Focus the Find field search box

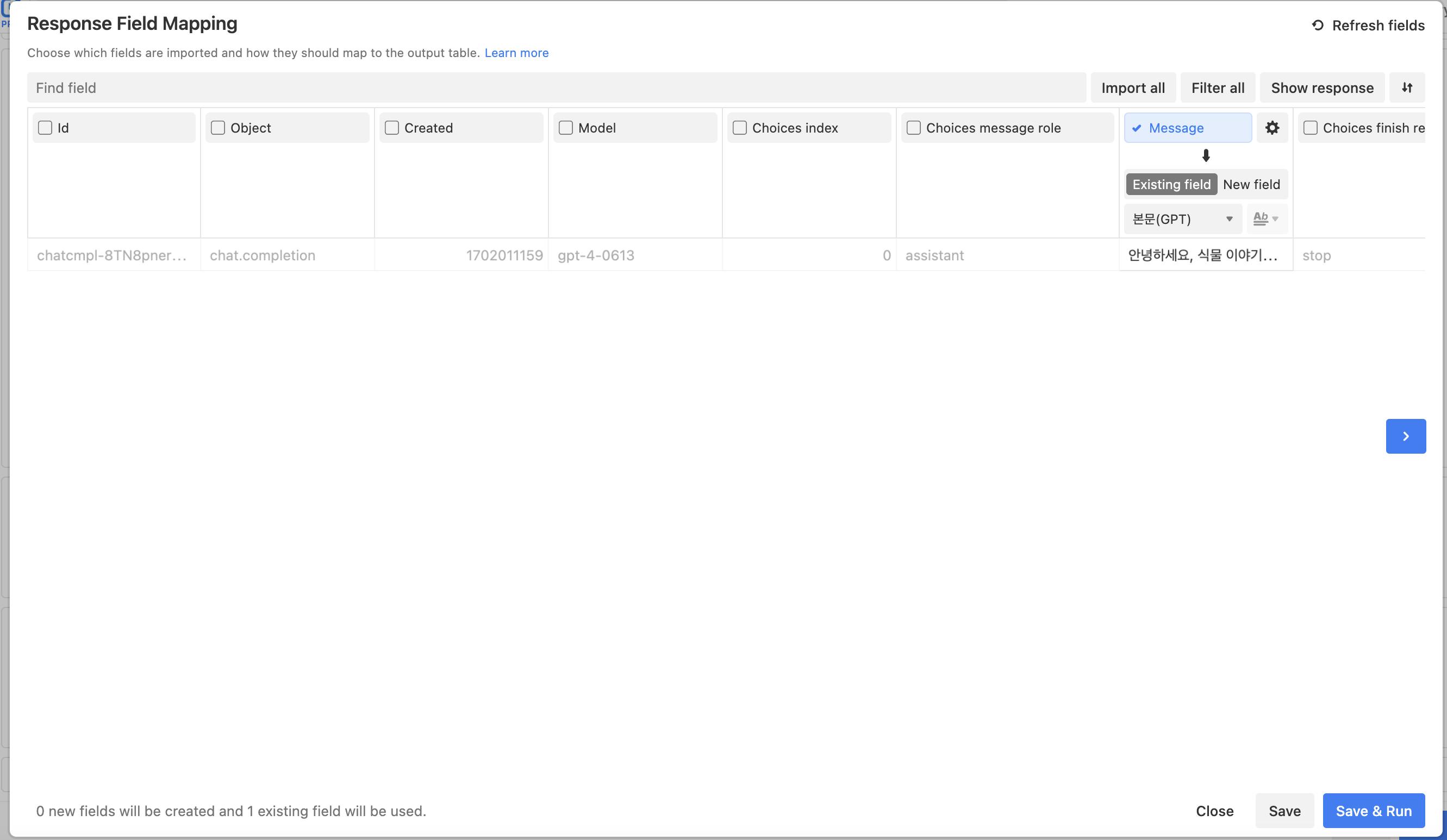557,88
